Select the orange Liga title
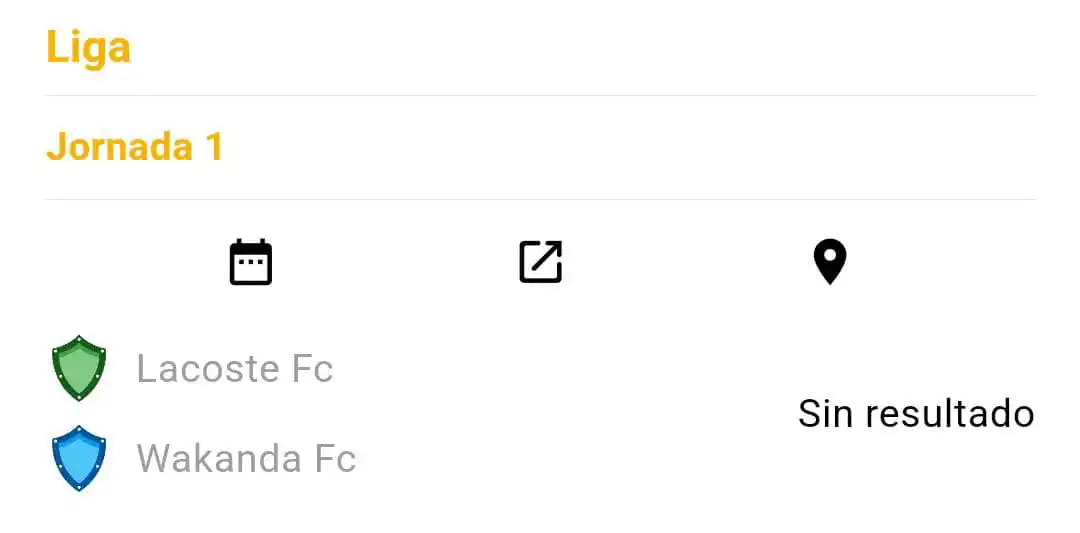 click(88, 48)
